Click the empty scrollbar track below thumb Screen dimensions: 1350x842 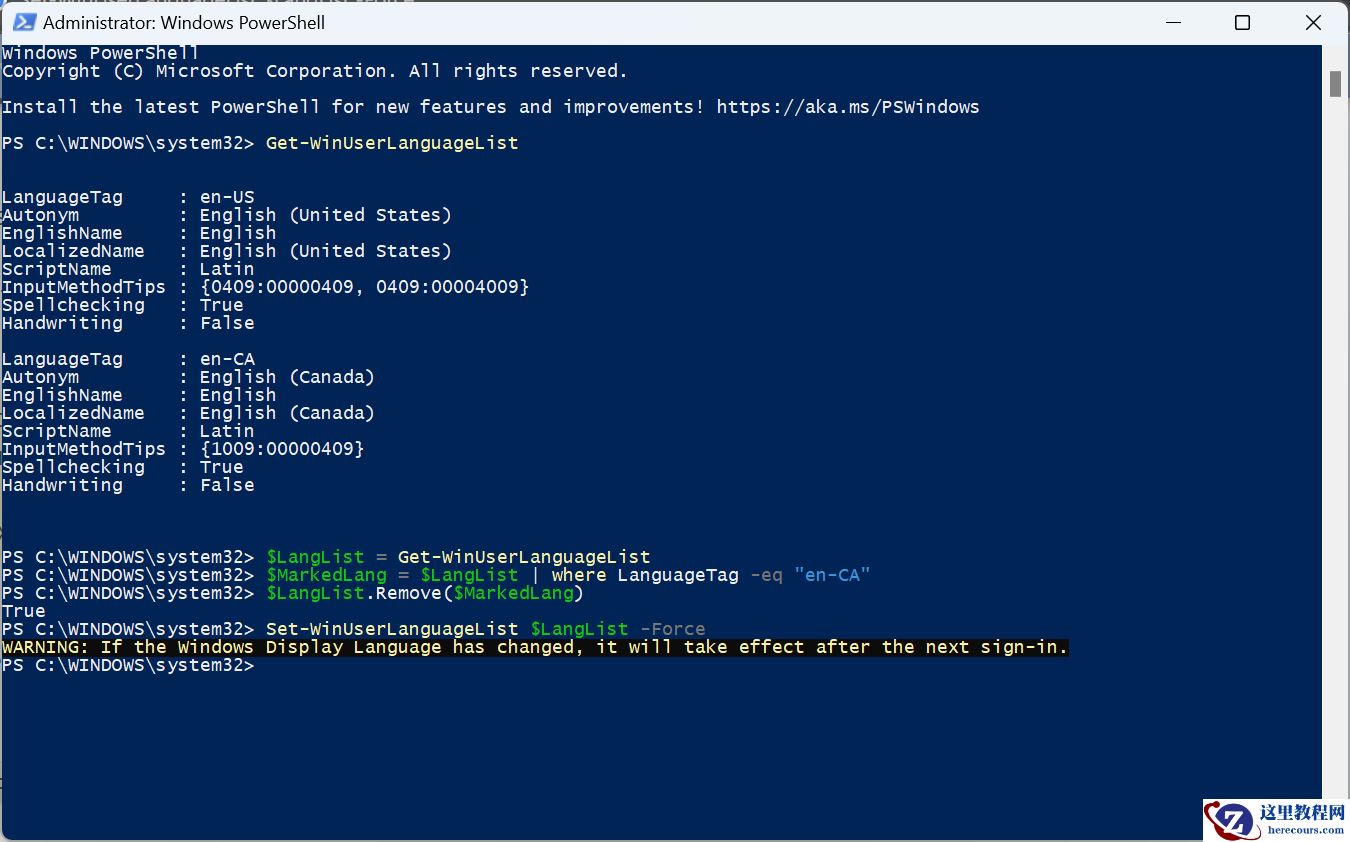1335,450
